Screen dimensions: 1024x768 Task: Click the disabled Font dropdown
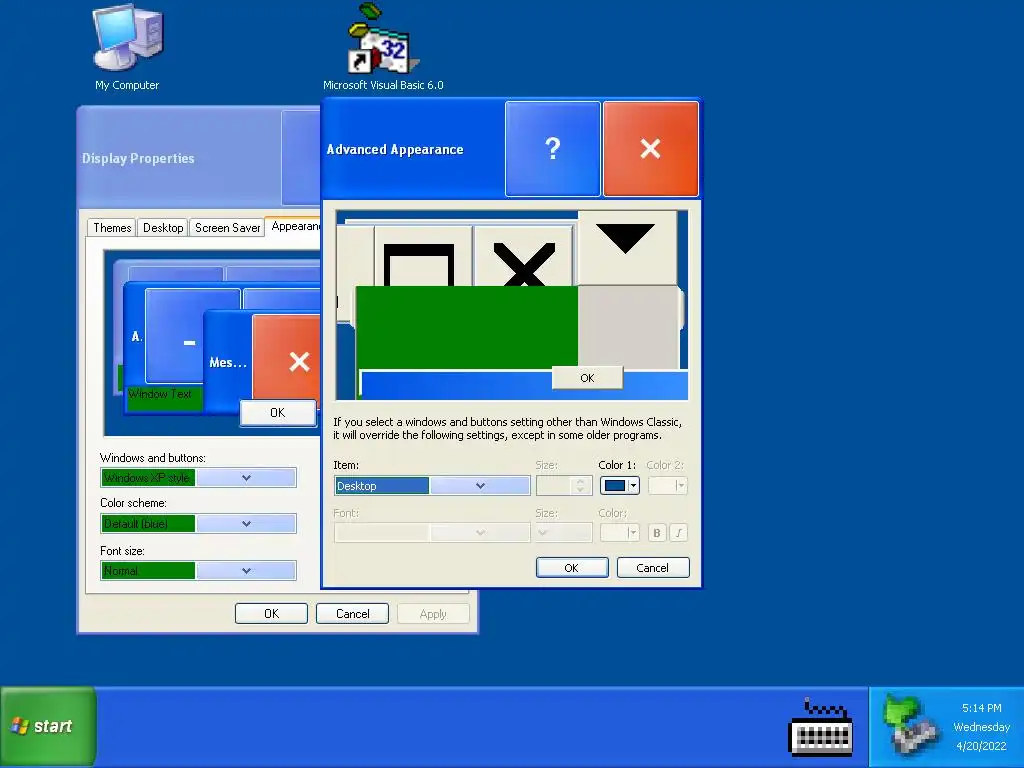click(432, 533)
